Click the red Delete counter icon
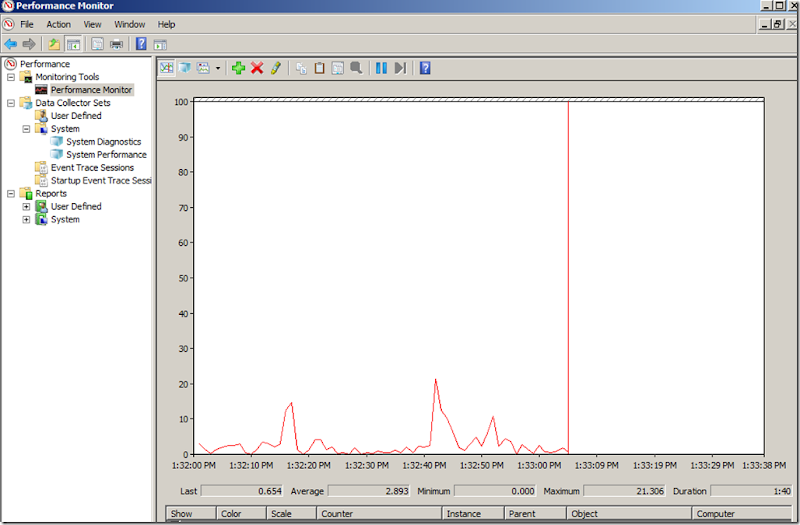800x525 pixels. (x=257, y=68)
